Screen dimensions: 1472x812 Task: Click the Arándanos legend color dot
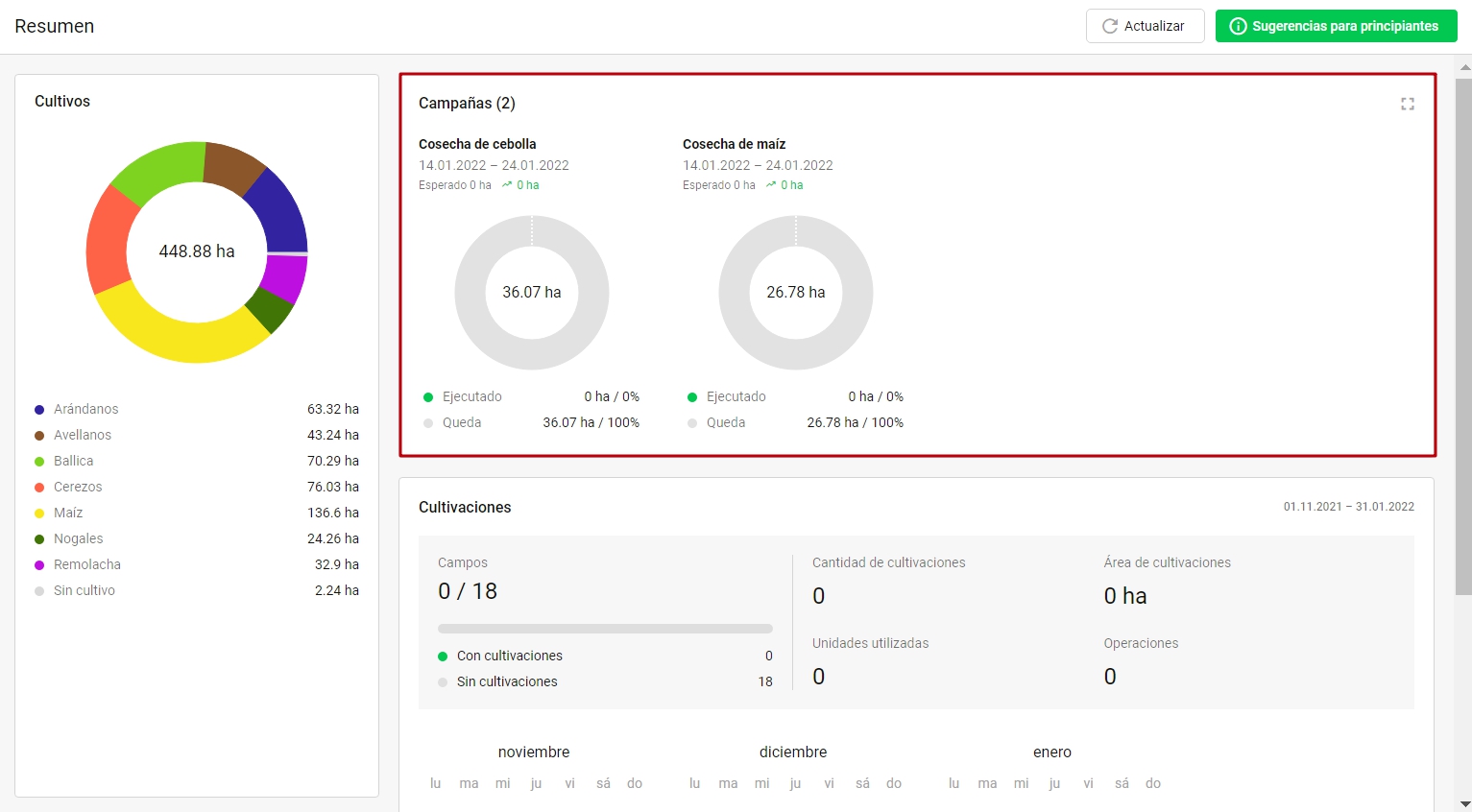39,410
